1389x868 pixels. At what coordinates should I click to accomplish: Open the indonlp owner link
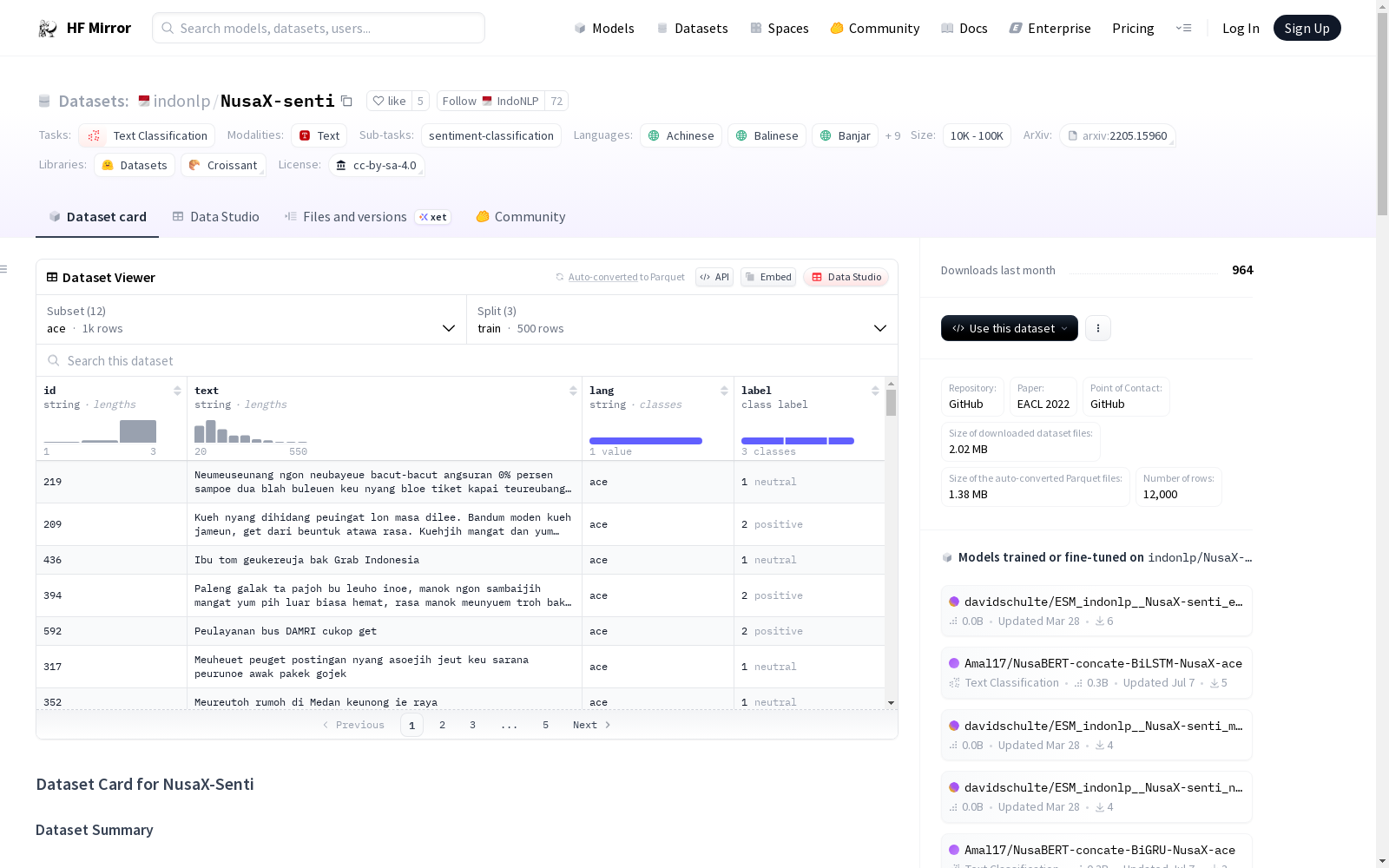181,101
